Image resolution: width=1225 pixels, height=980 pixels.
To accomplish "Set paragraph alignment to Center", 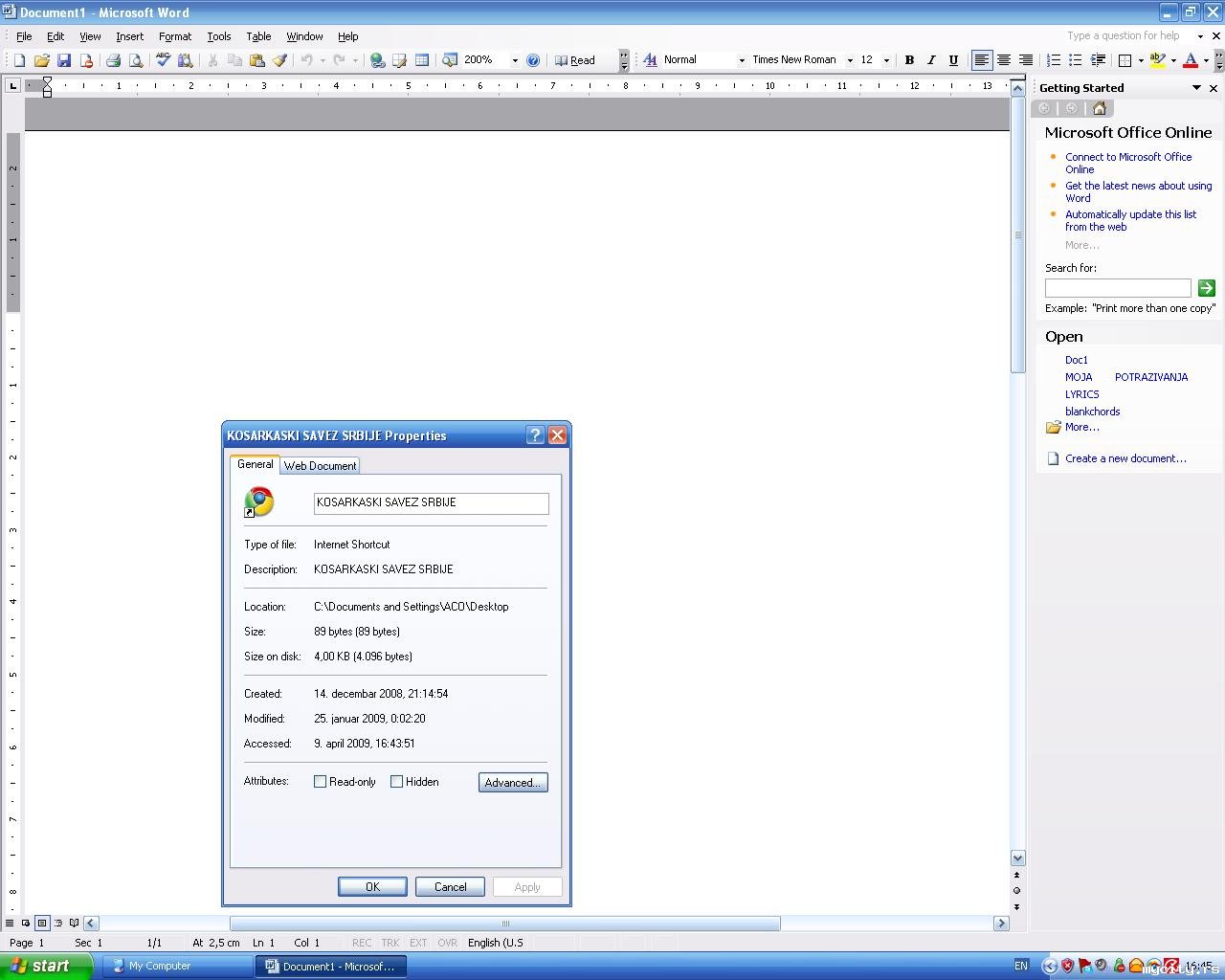I will tap(1004, 60).
